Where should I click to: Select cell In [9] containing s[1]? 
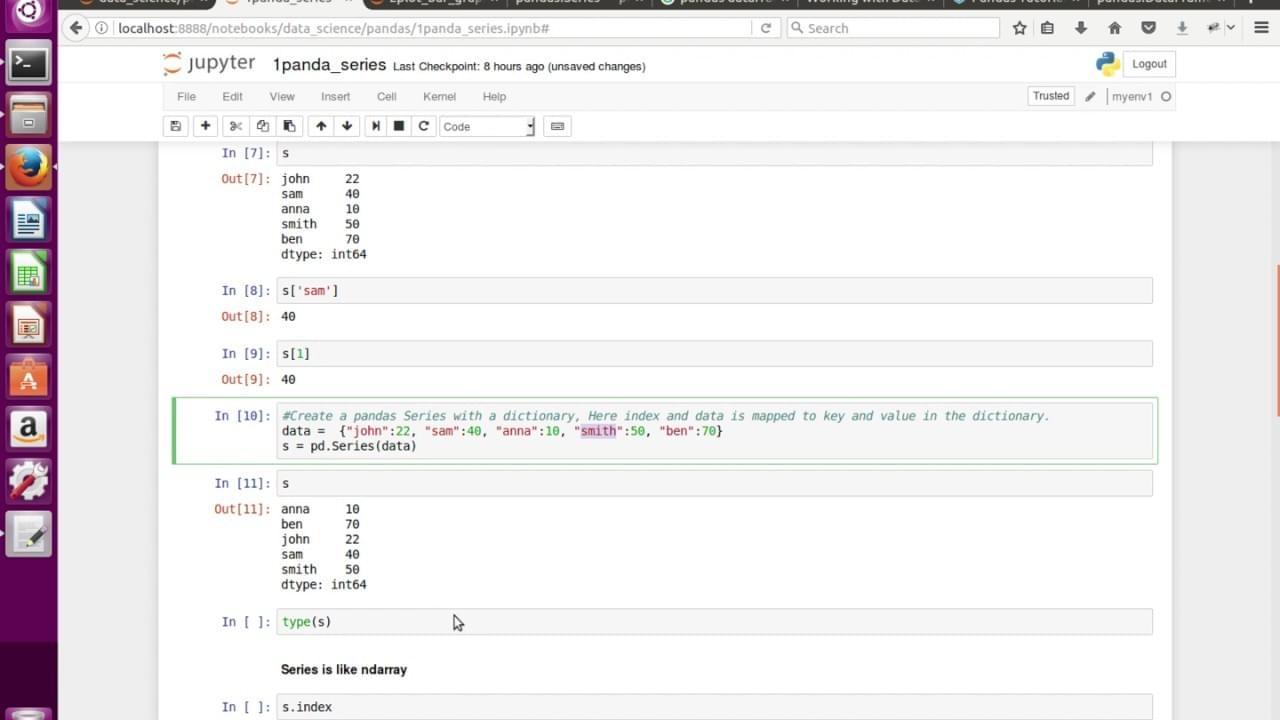(714, 354)
